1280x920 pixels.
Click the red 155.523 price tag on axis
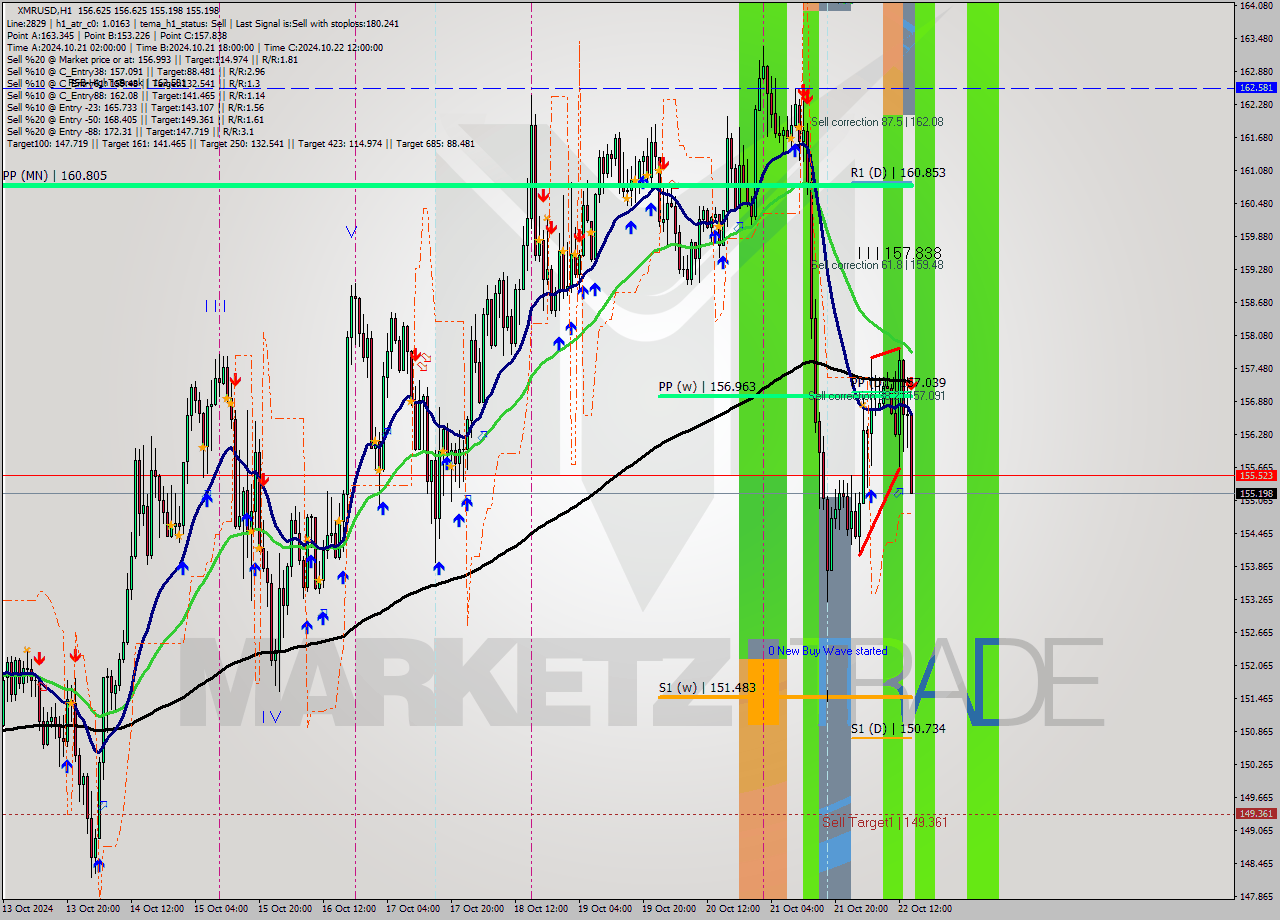pos(1256,476)
